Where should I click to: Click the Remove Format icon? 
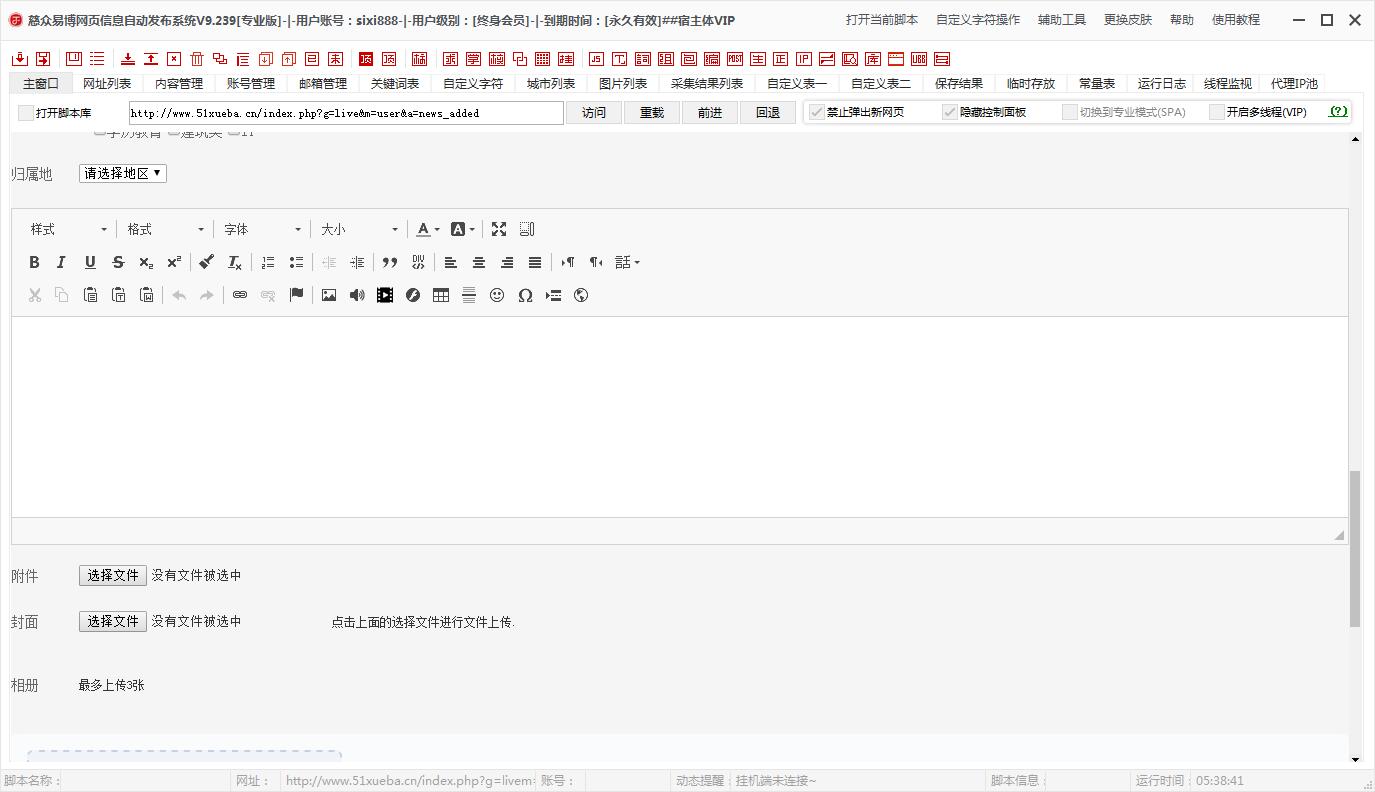234,262
